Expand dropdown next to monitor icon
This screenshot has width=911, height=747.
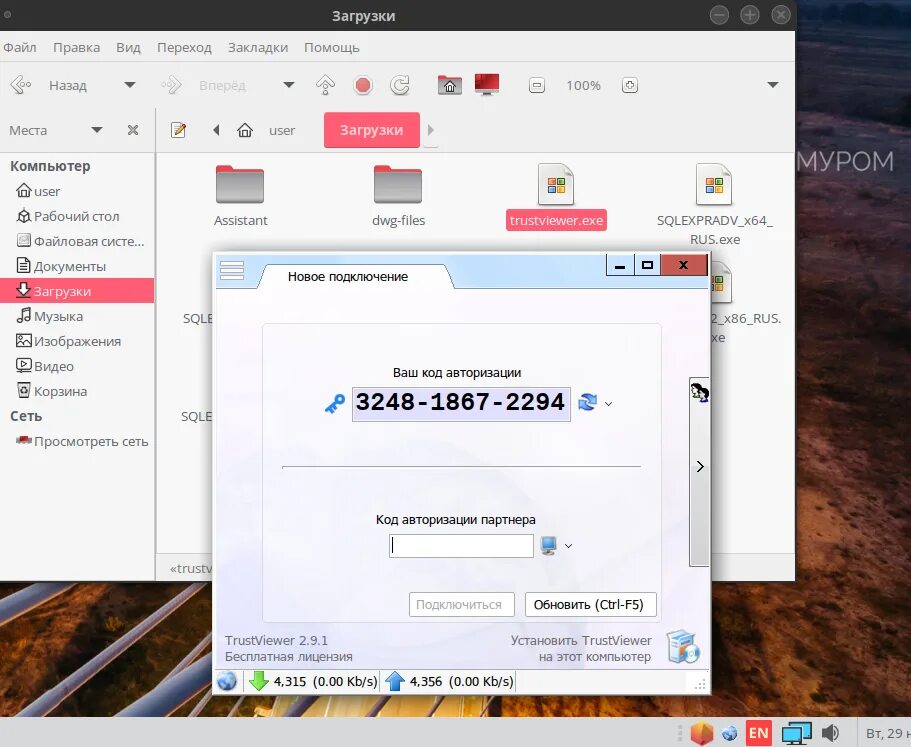coord(568,546)
